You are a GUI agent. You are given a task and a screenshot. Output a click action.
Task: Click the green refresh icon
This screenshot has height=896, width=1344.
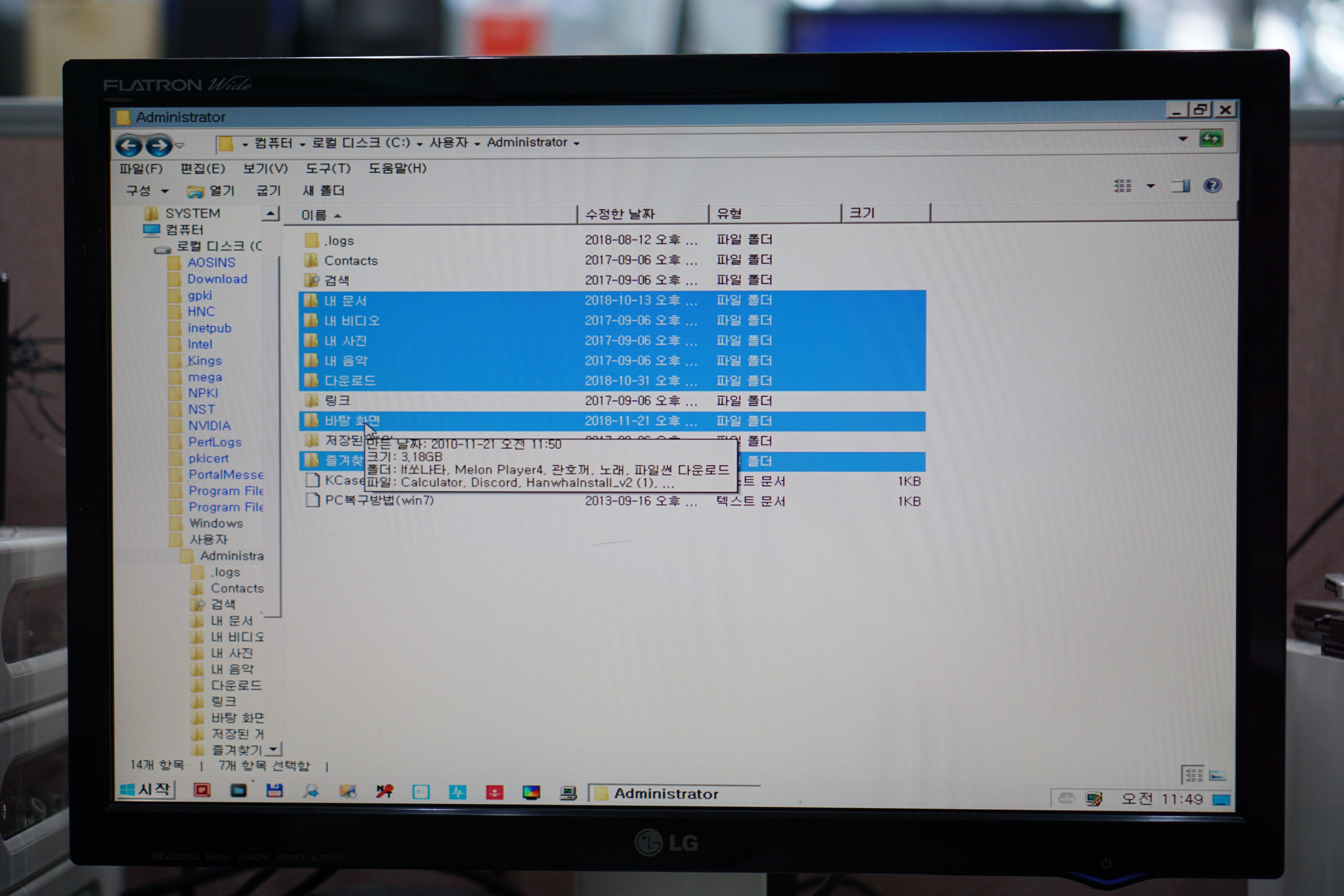click(1211, 139)
